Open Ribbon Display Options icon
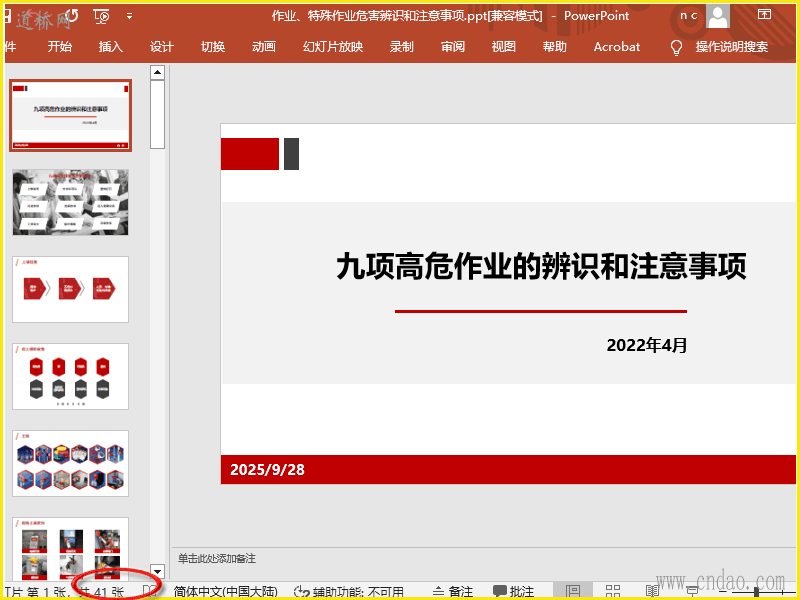800x600 pixels. (764, 14)
